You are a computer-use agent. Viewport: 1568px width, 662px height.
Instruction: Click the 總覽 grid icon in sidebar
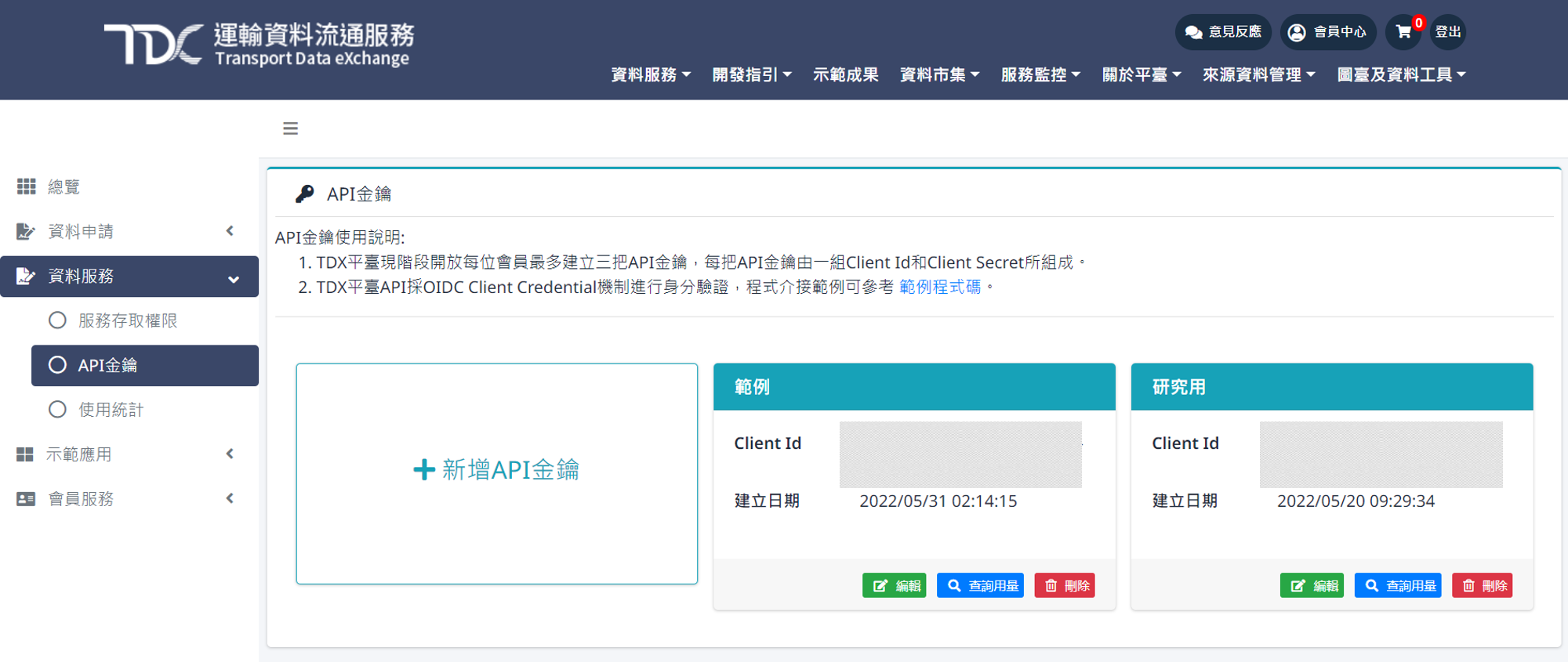[26, 186]
